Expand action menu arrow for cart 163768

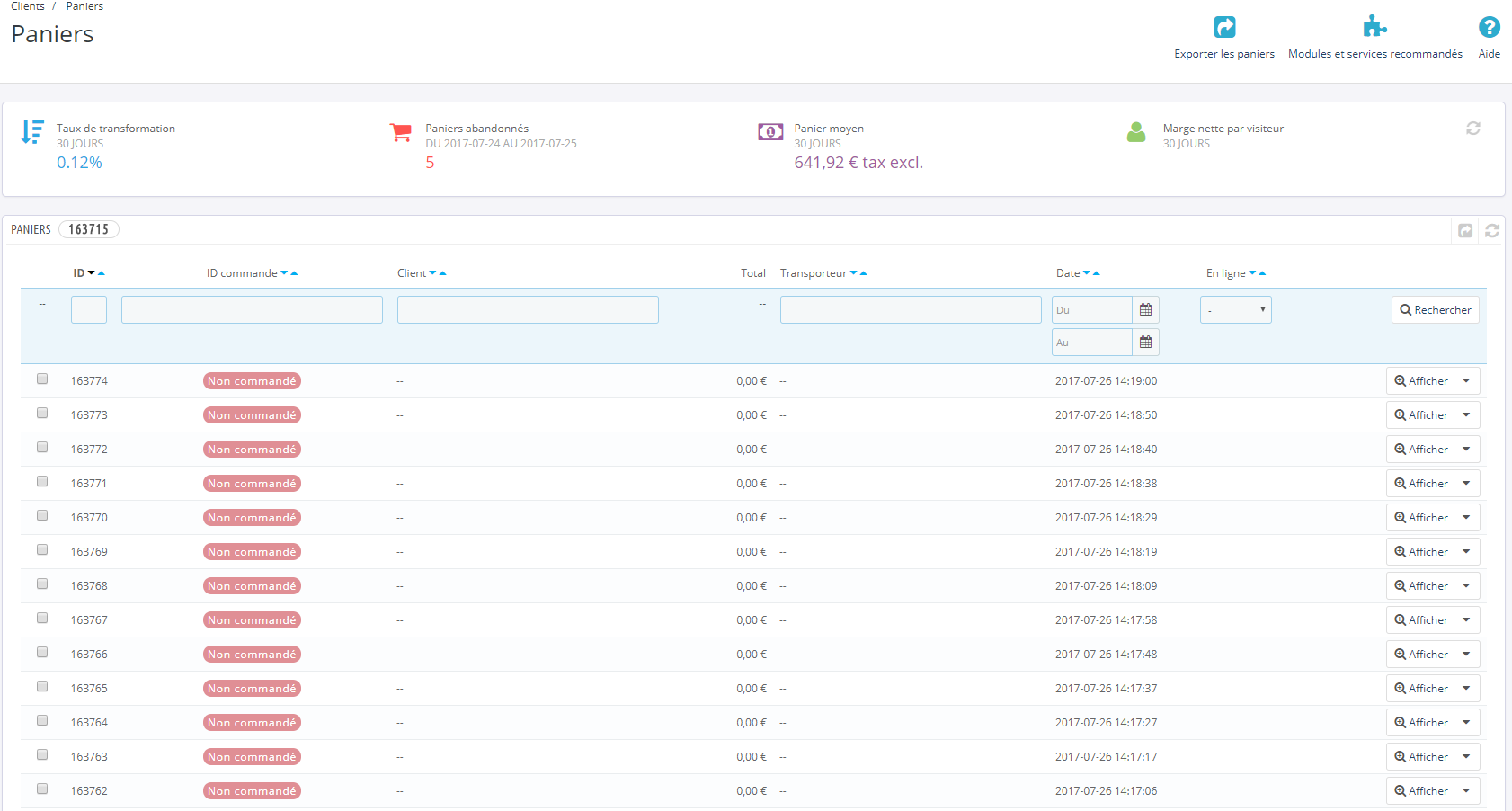point(1467,586)
